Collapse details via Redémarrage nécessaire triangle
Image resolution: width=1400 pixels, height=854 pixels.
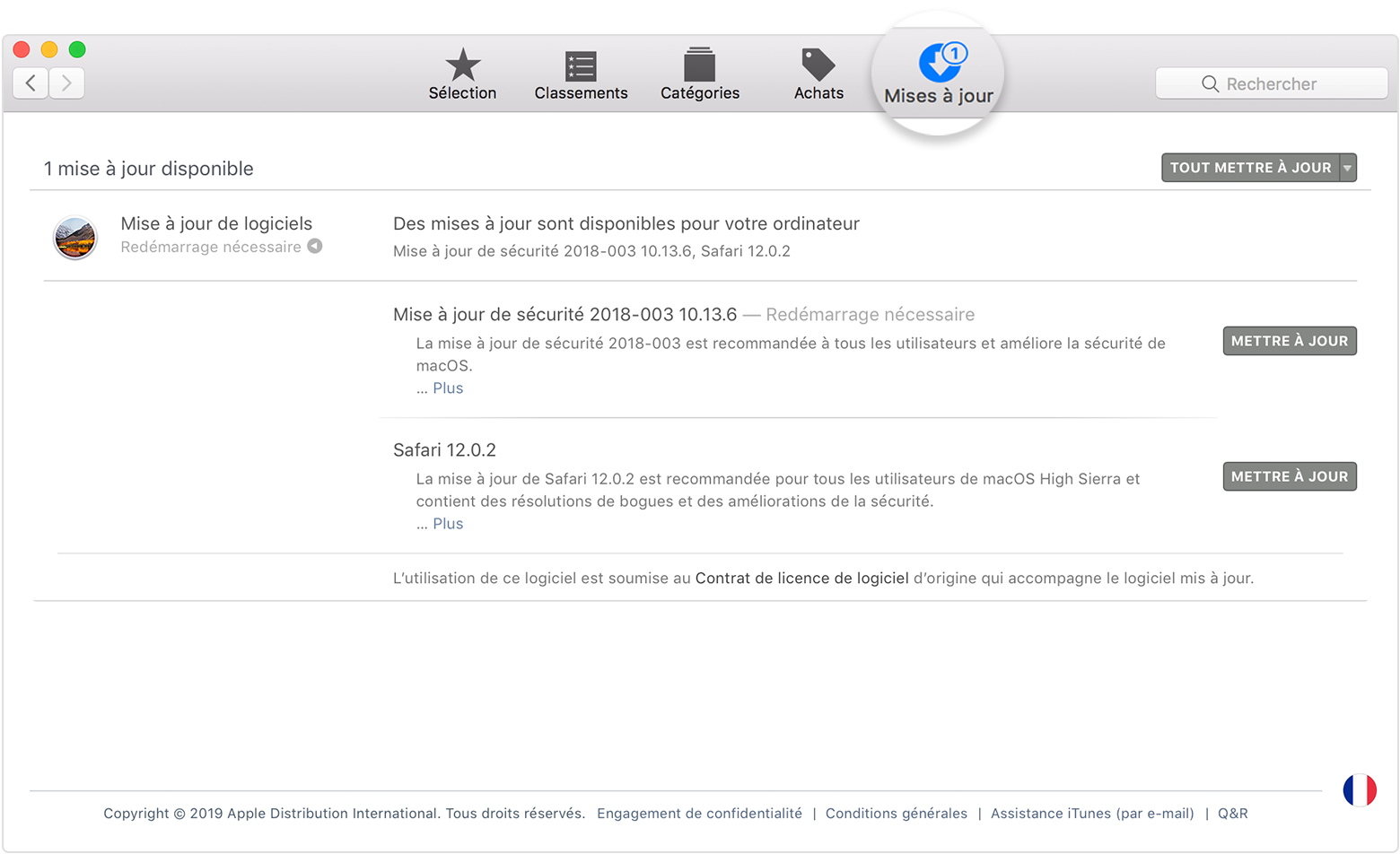pos(315,247)
